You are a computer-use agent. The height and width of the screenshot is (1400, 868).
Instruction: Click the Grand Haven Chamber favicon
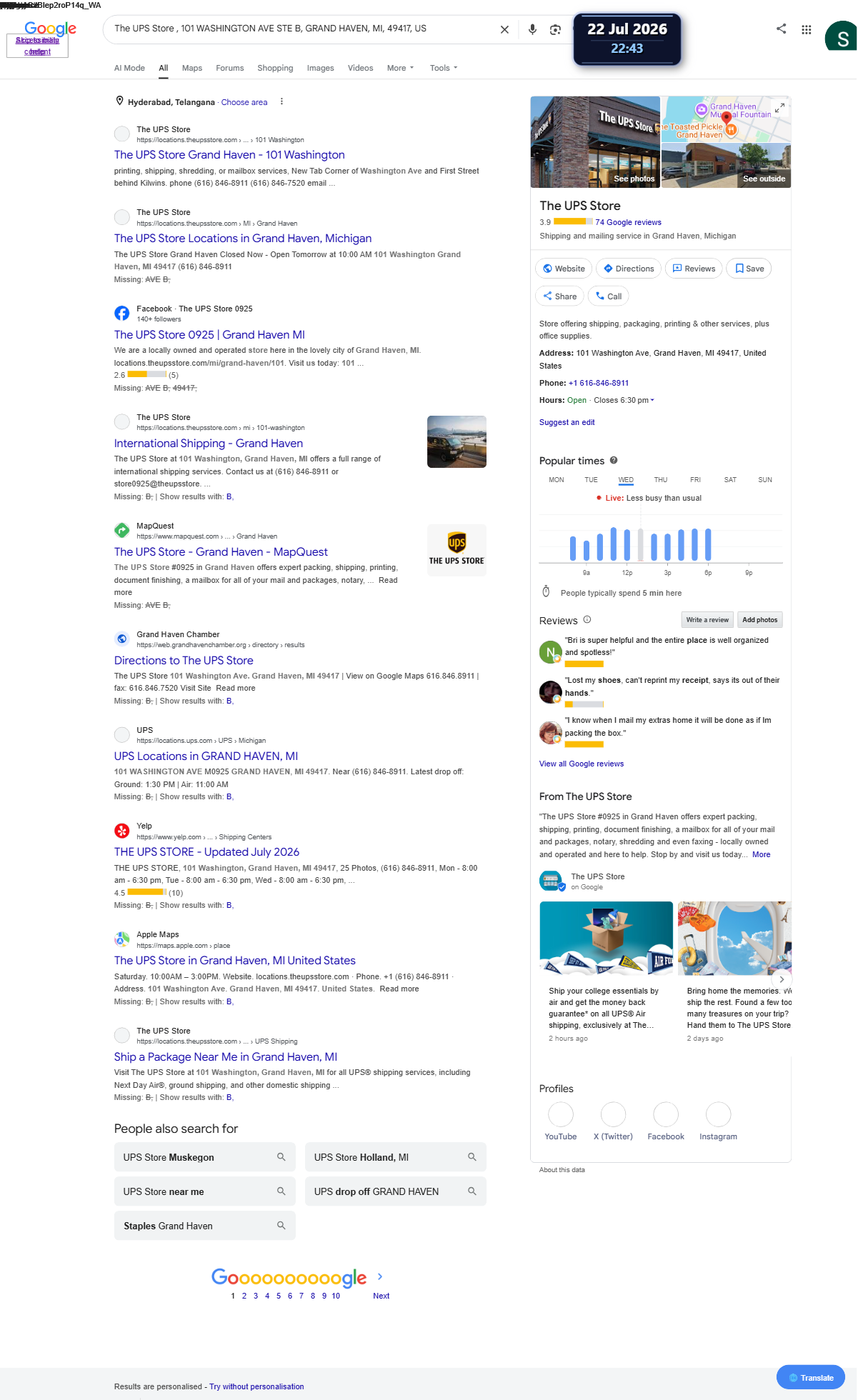coord(122,639)
